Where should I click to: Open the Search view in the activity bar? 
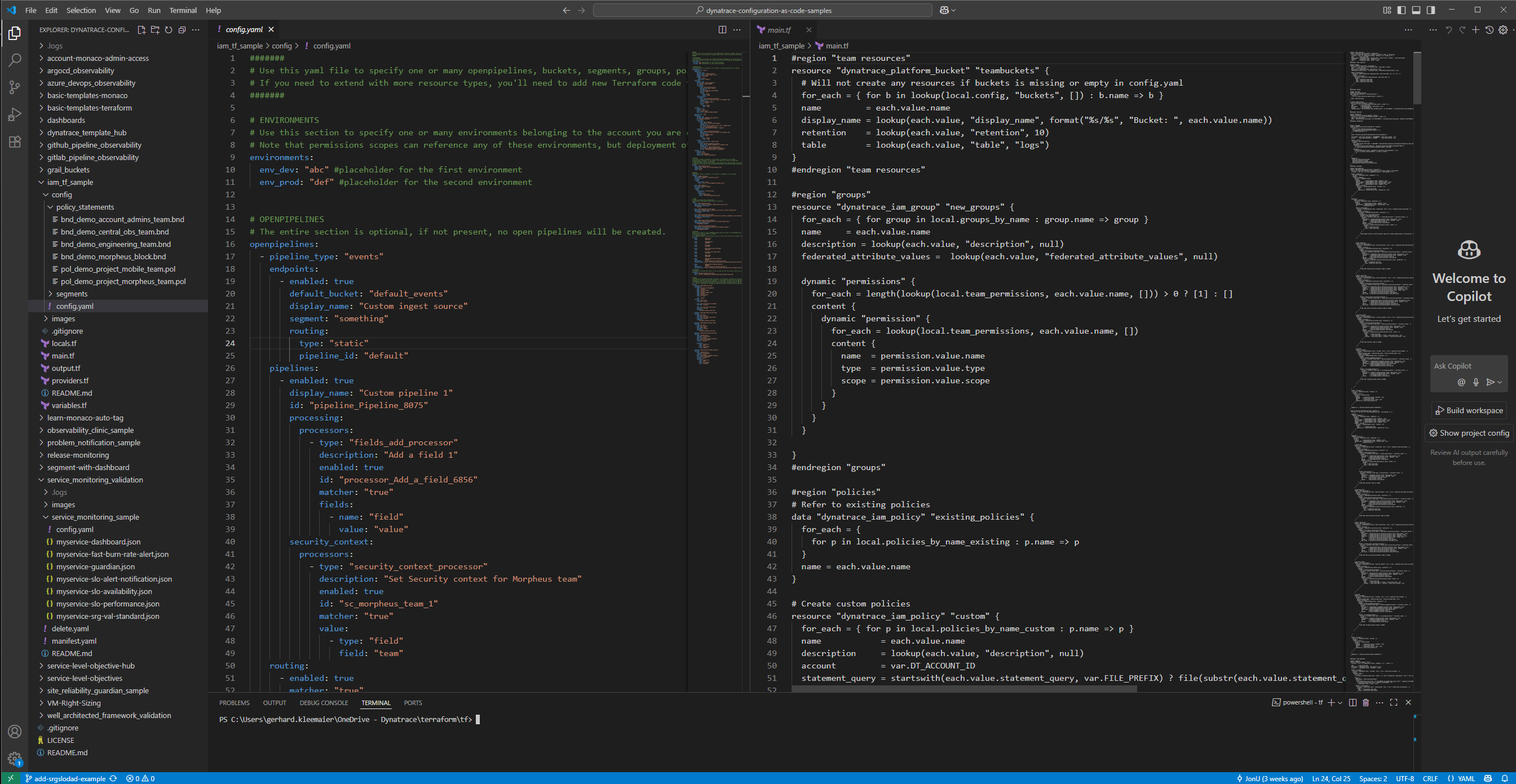pyautogui.click(x=15, y=60)
